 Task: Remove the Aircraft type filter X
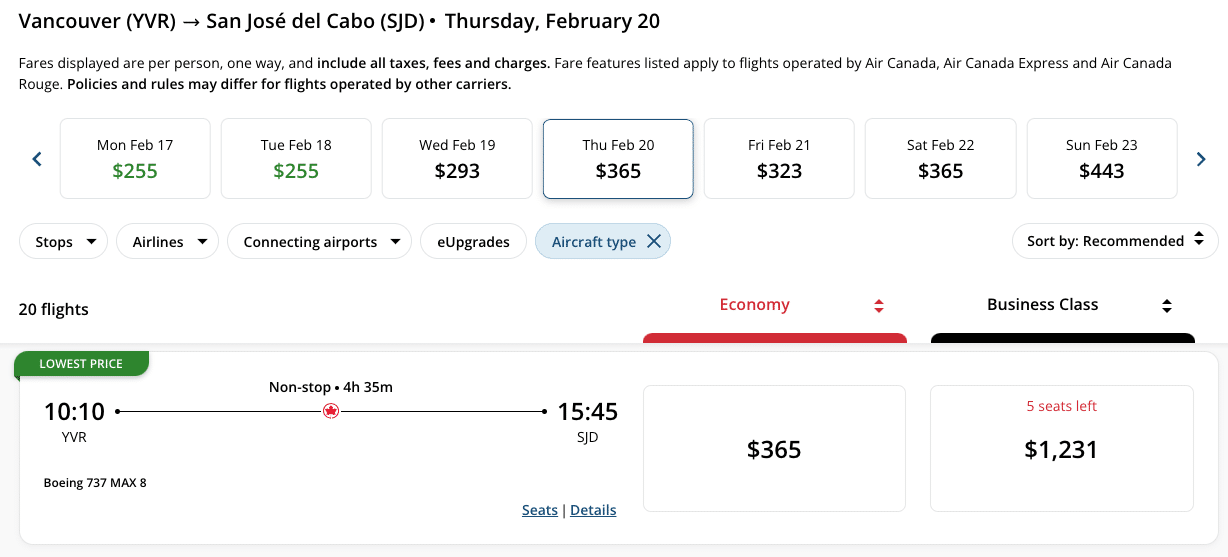tap(654, 241)
